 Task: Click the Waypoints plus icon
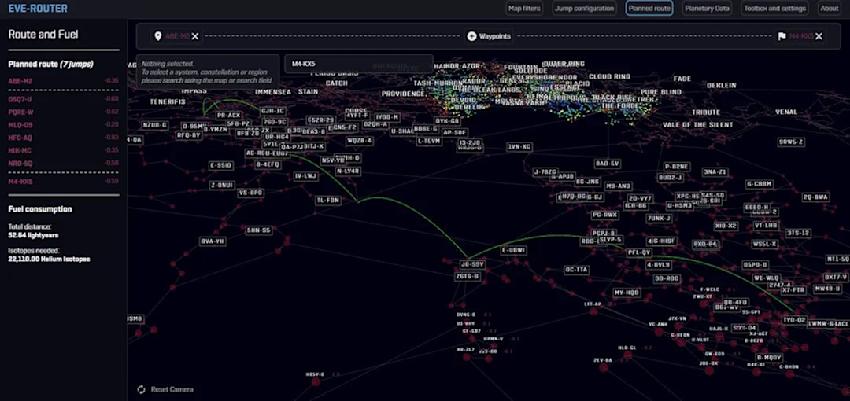click(x=472, y=36)
